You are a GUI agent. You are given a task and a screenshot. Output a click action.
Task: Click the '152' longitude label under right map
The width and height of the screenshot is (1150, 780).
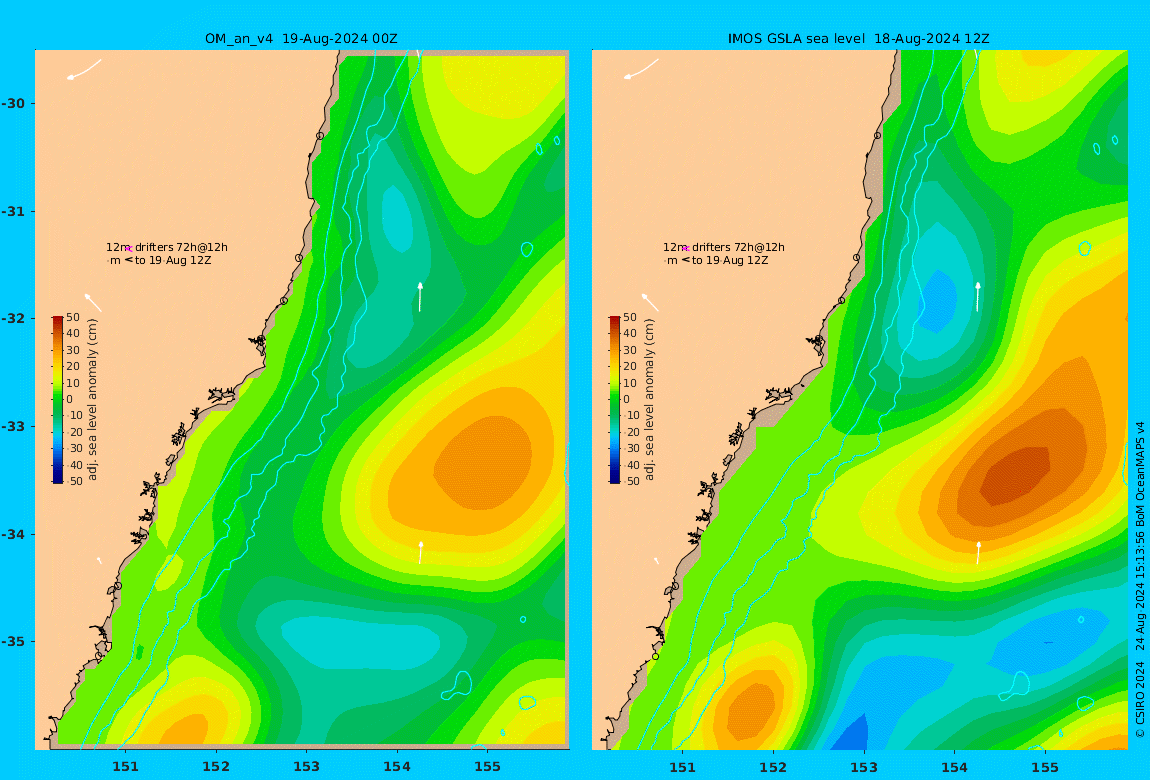tap(773, 767)
